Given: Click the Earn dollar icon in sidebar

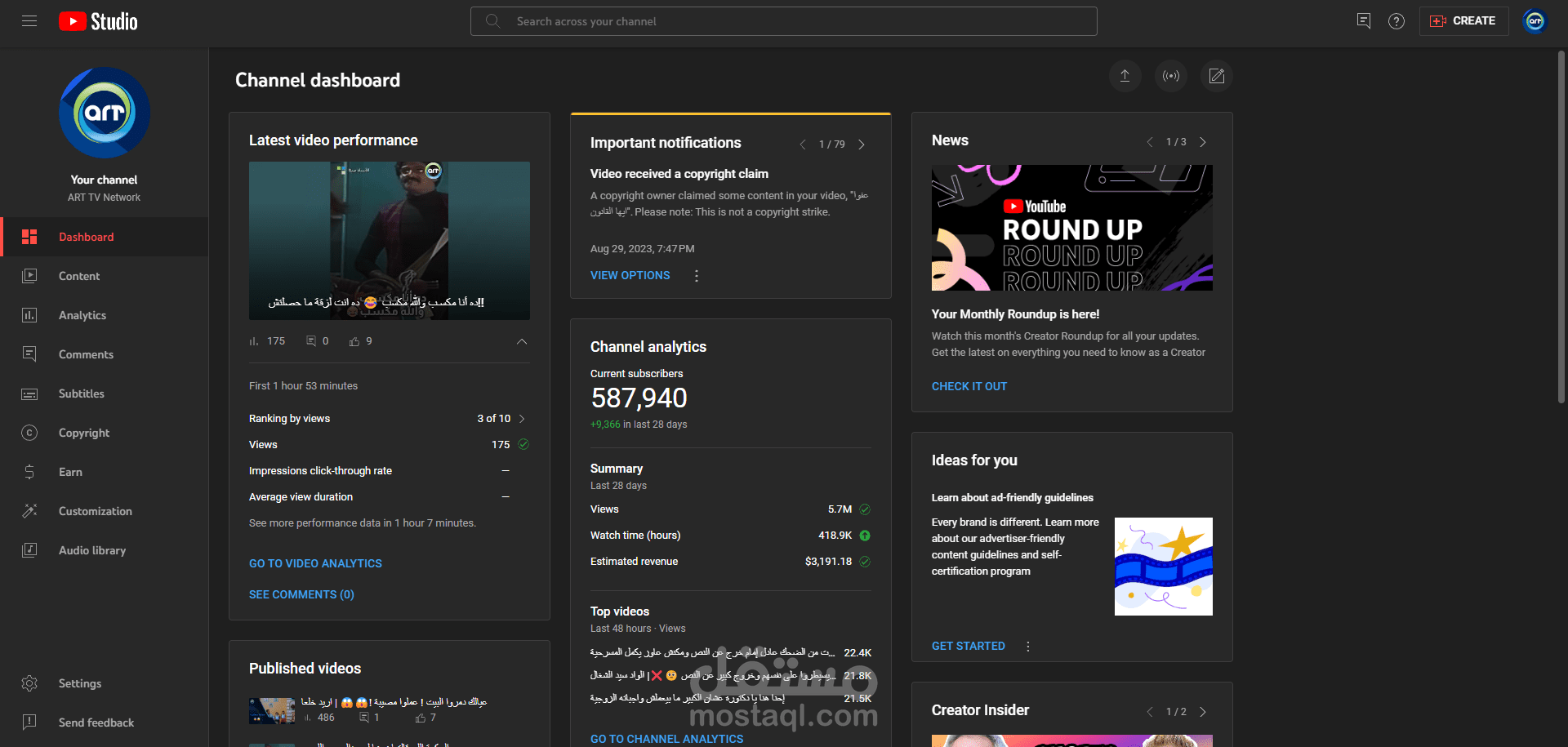Looking at the screenshot, I should pos(29,472).
